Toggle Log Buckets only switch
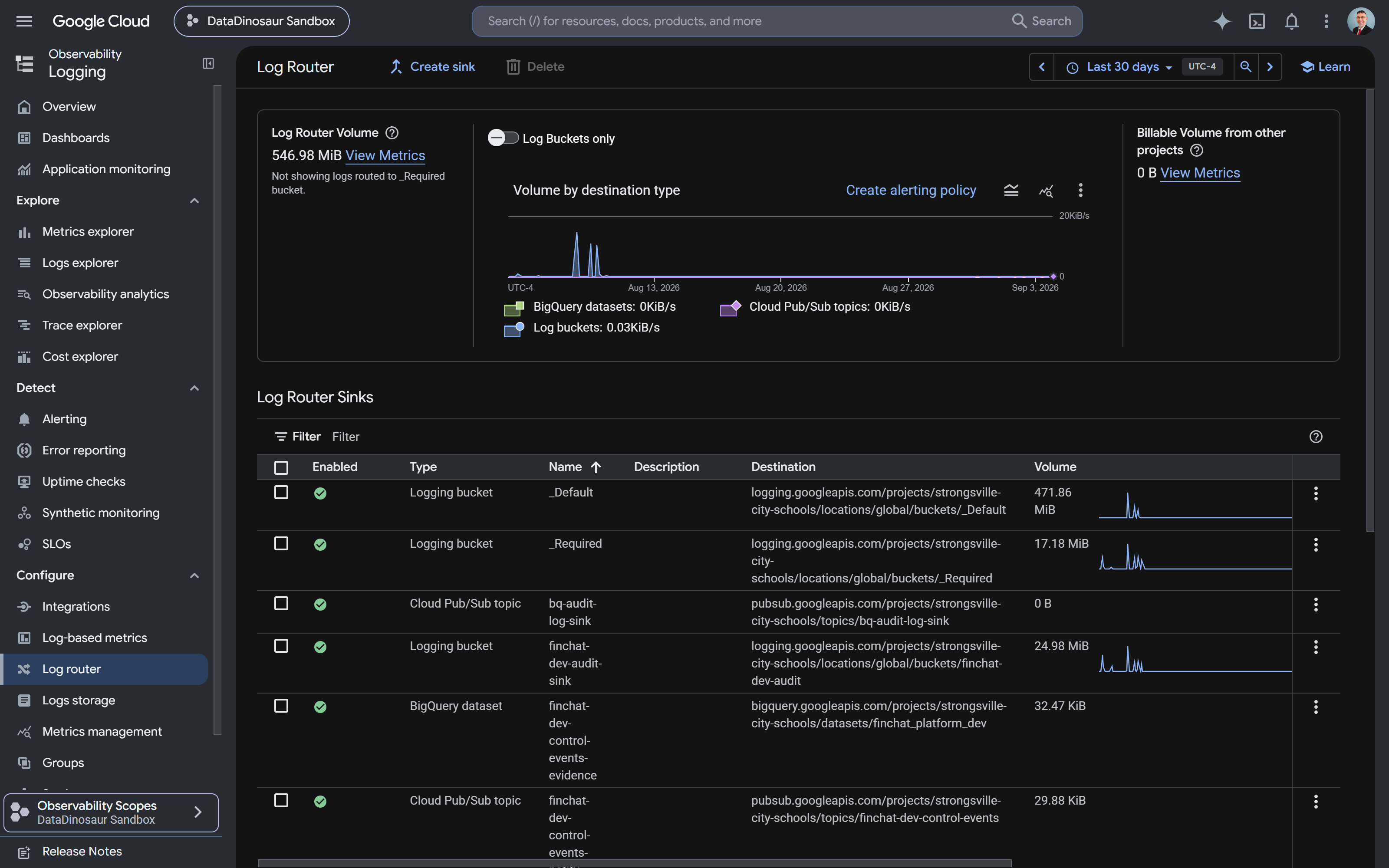The height and width of the screenshot is (868, 1389). (x=503, y=138)
